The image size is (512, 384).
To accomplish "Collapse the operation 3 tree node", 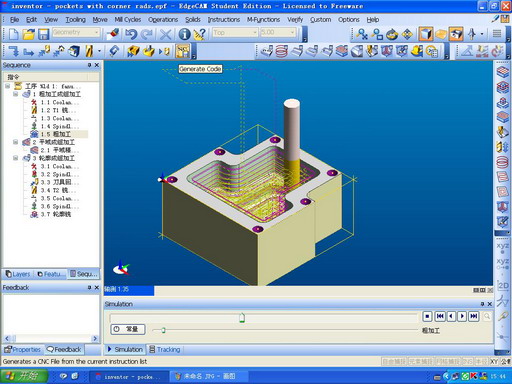I will click(15, 158).
